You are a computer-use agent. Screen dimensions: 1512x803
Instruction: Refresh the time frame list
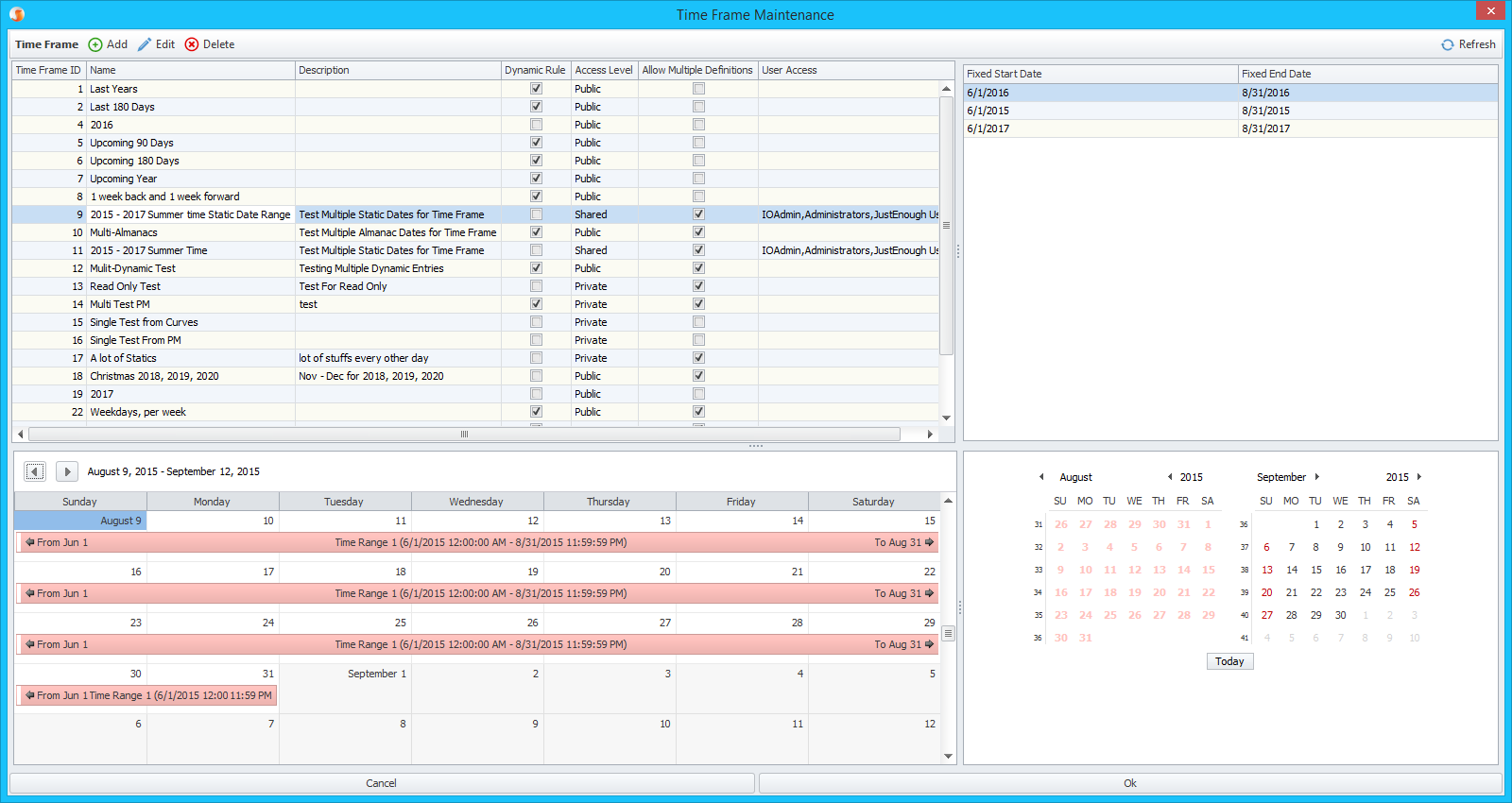click(1468, 44)
